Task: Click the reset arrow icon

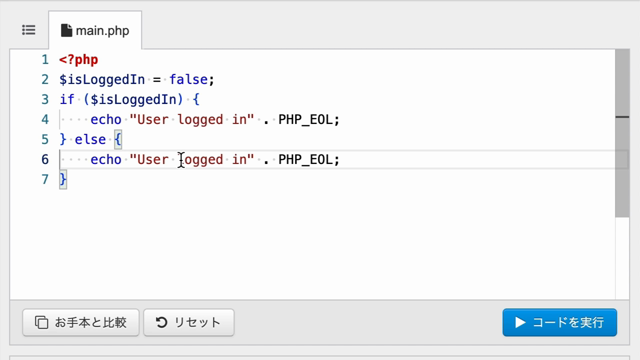Action: (x=162, y=322)
